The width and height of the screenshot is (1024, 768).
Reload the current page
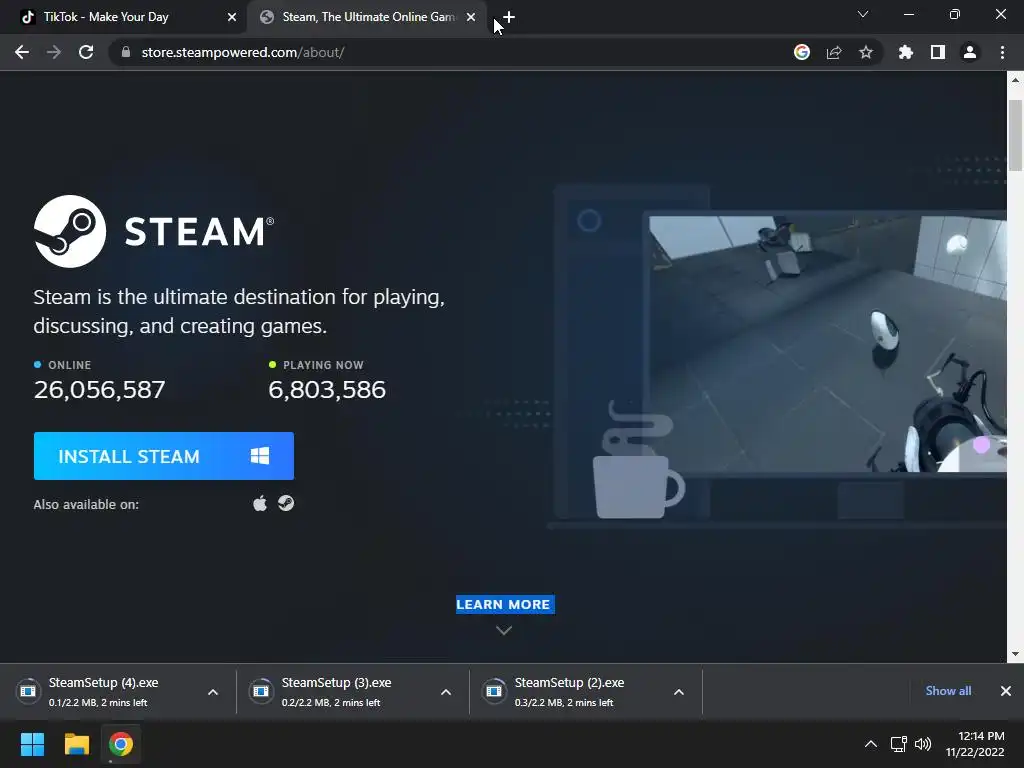tap(86, 52)
